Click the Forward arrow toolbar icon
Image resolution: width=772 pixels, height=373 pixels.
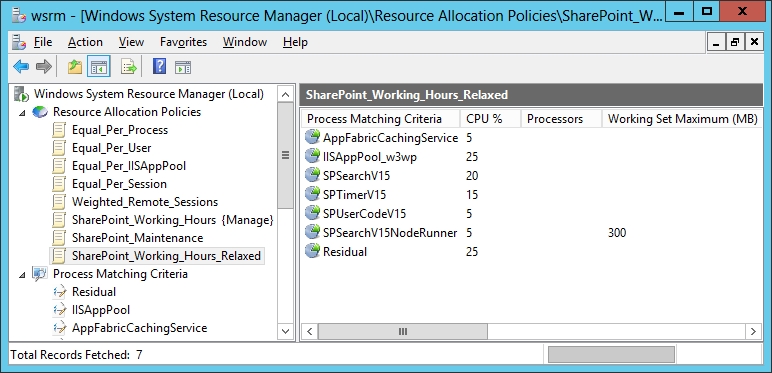44,66
